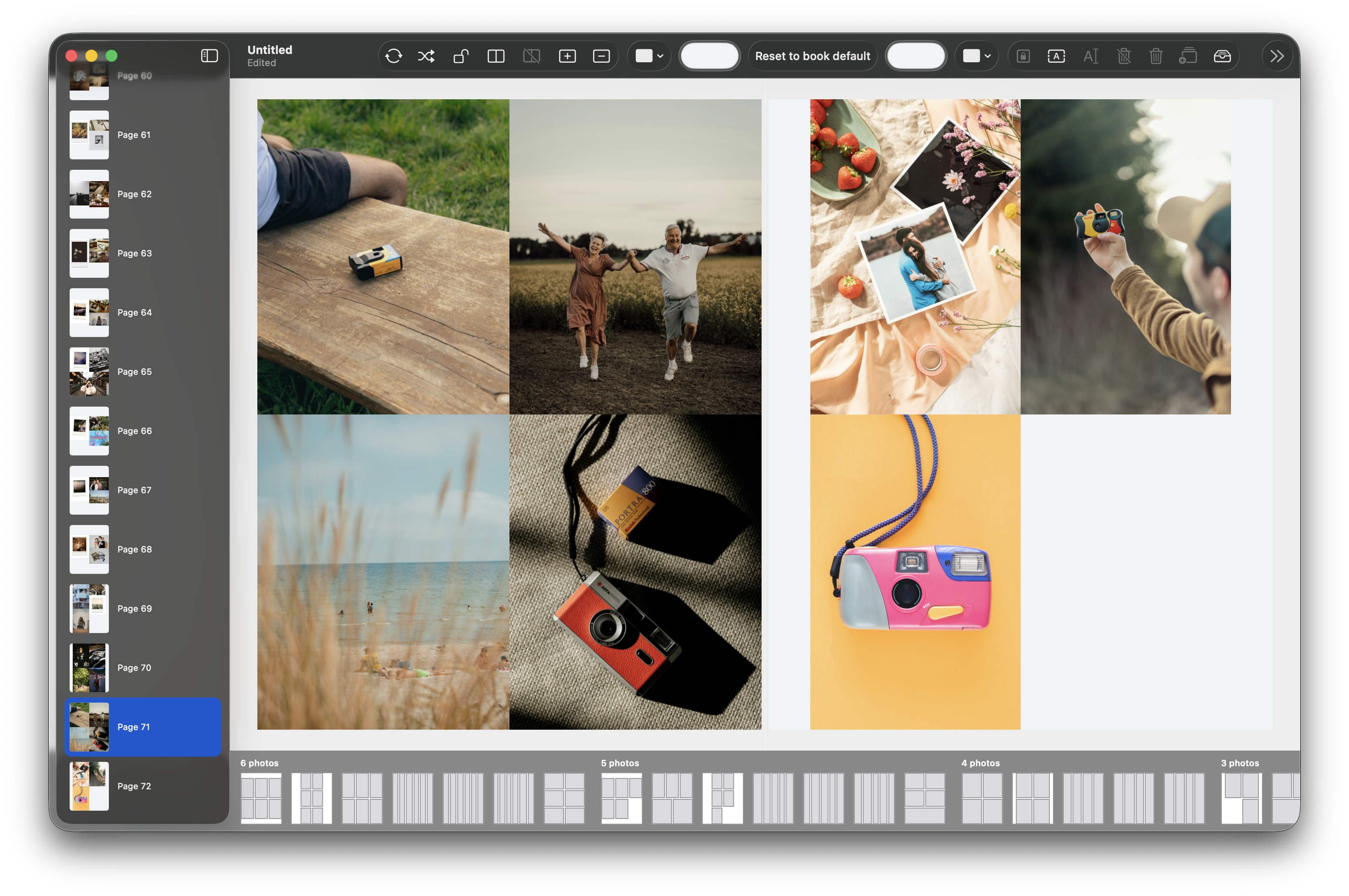Click the add stacked pages icon
The width and height of the screenshot is (1349, 896).
1188,56
